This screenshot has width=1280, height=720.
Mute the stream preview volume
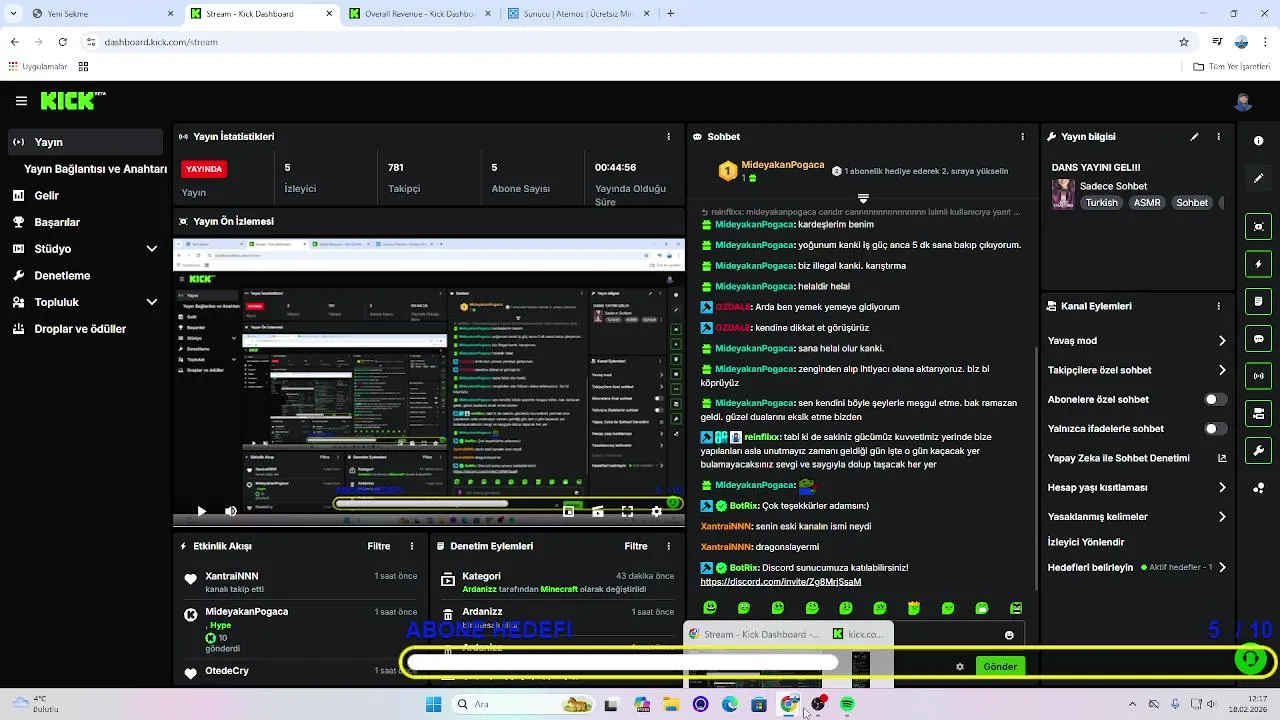click(231, 511)
